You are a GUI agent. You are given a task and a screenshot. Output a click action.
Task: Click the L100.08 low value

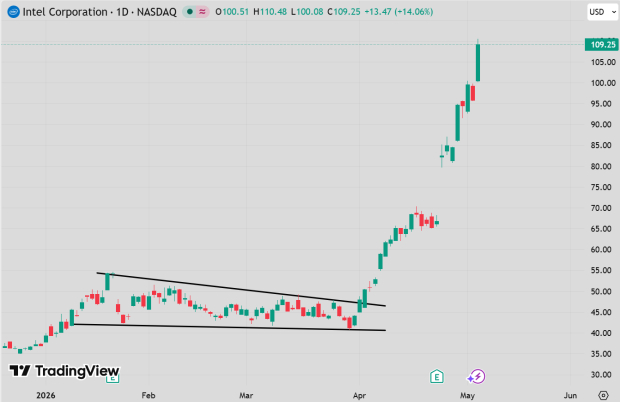(307, 12)
